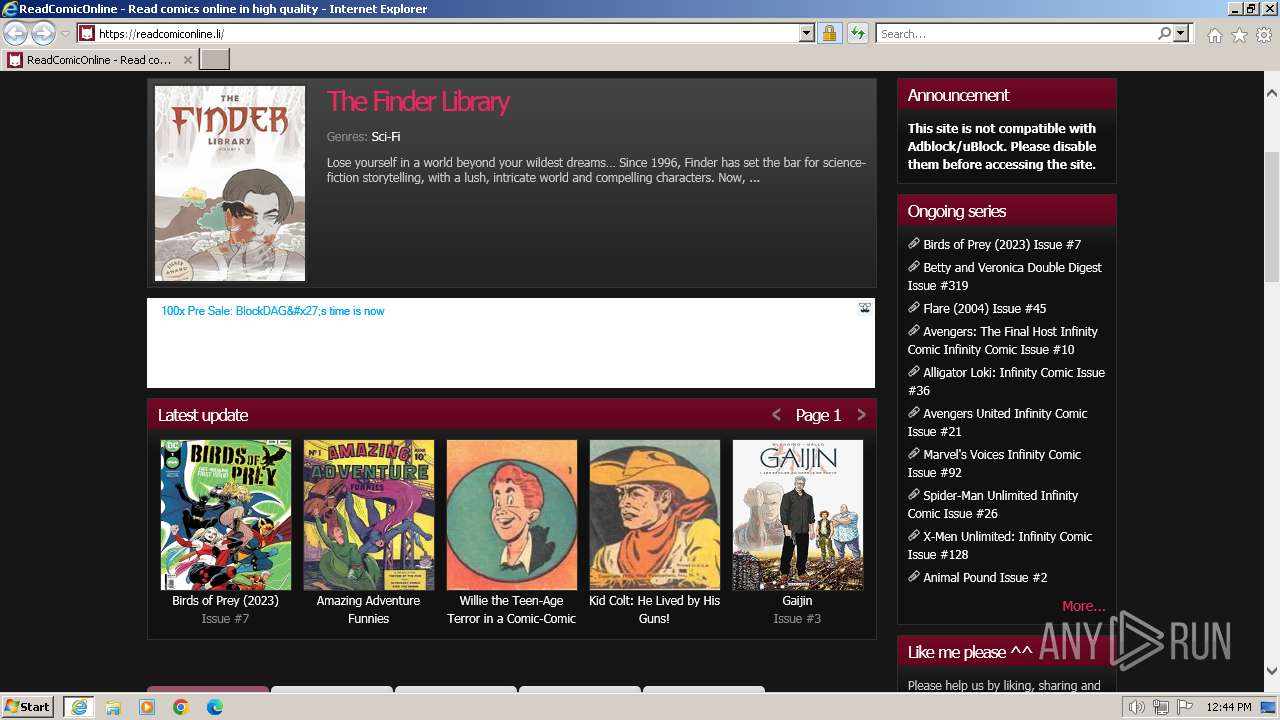
Task: Click the 12:44 PM system clock
Action: (x=1229, y=707)
